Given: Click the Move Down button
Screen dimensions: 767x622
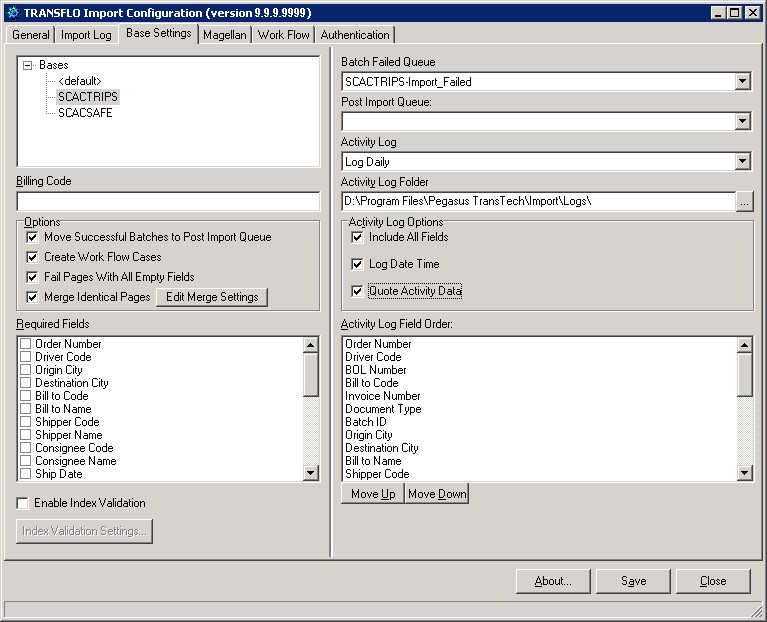Looking at the screenshot, I should pyautogui.click(x=437, y=494).
